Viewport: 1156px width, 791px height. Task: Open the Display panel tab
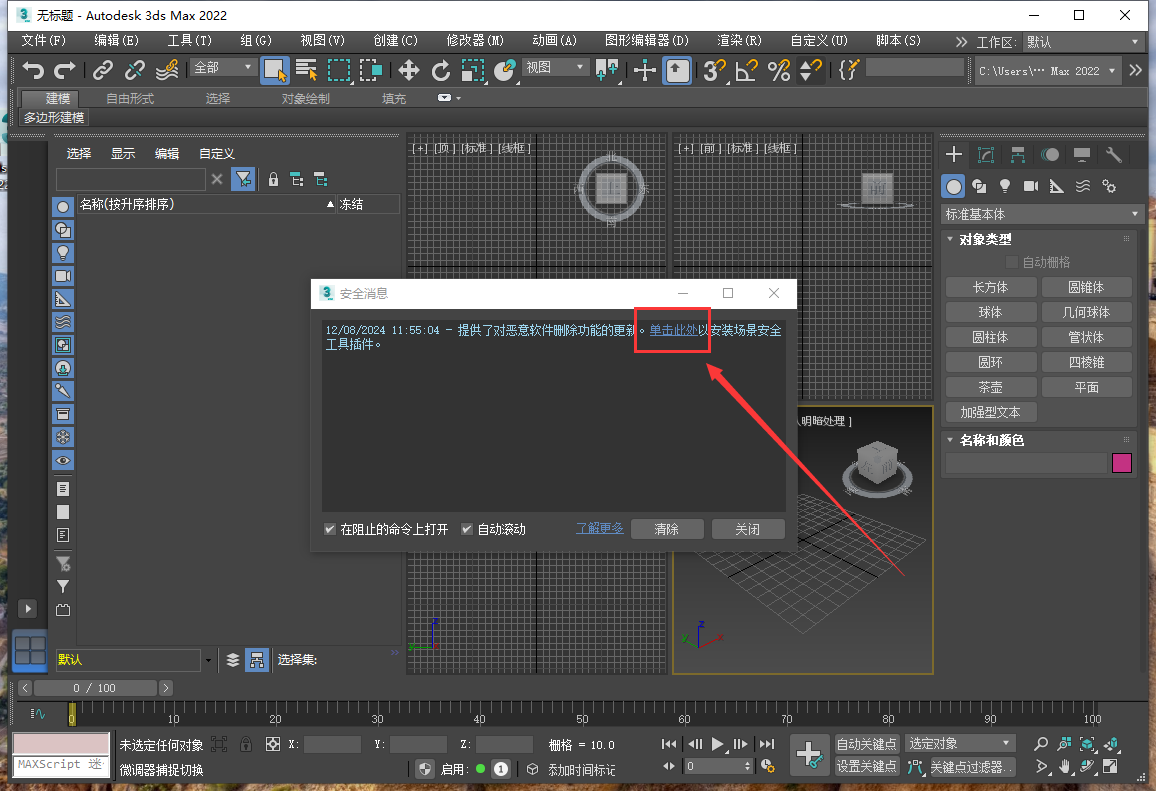click(1082, 154)
